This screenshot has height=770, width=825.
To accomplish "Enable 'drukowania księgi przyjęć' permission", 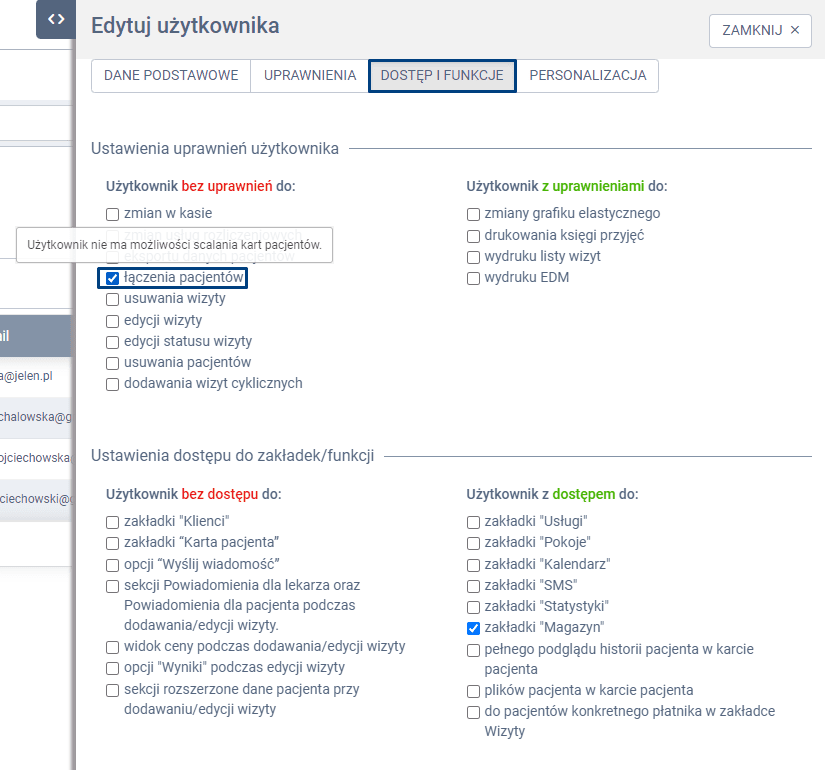I will click(x=473, y=236).
